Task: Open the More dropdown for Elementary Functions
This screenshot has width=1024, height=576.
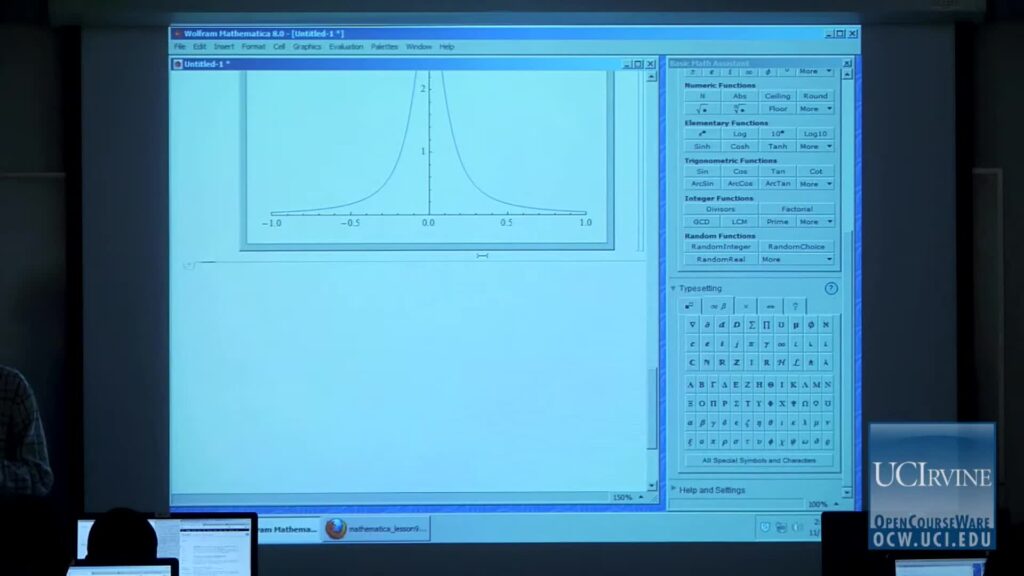Action: 815,146
